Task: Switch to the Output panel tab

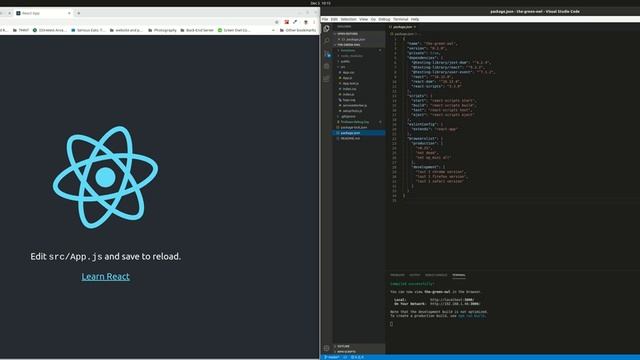Action: 415,275
